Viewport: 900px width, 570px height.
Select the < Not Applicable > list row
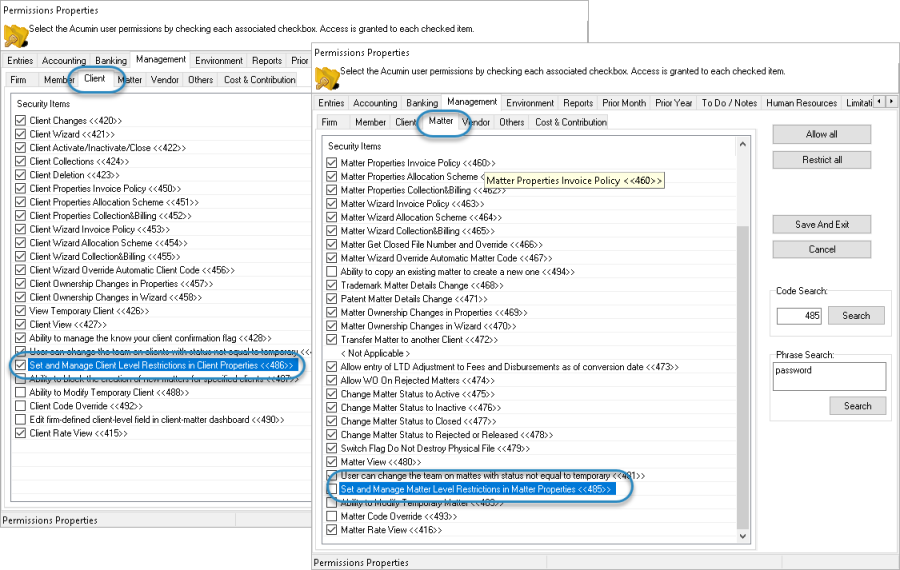(375, 354)
